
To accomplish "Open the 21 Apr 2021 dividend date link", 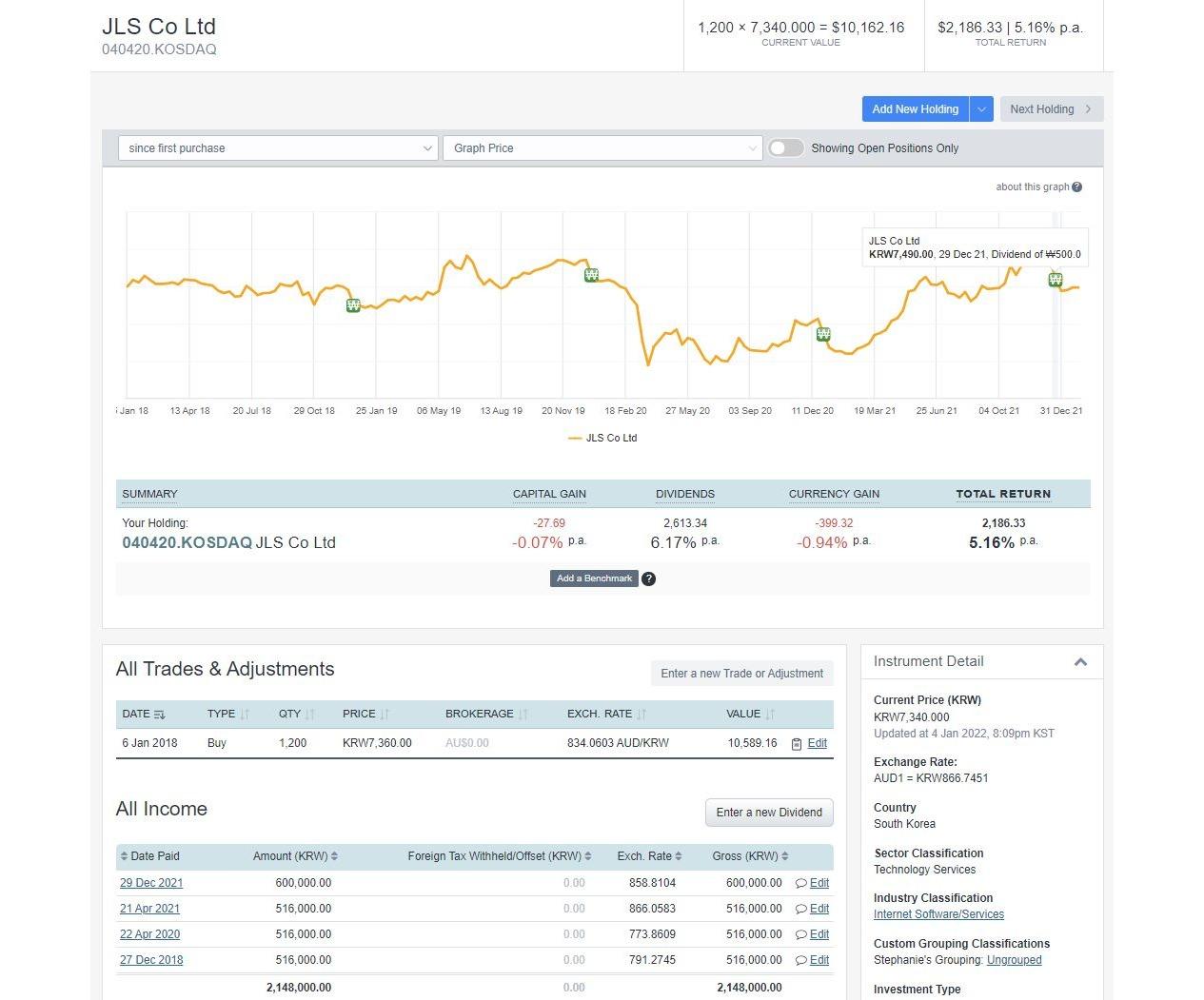I will (149, 909).
